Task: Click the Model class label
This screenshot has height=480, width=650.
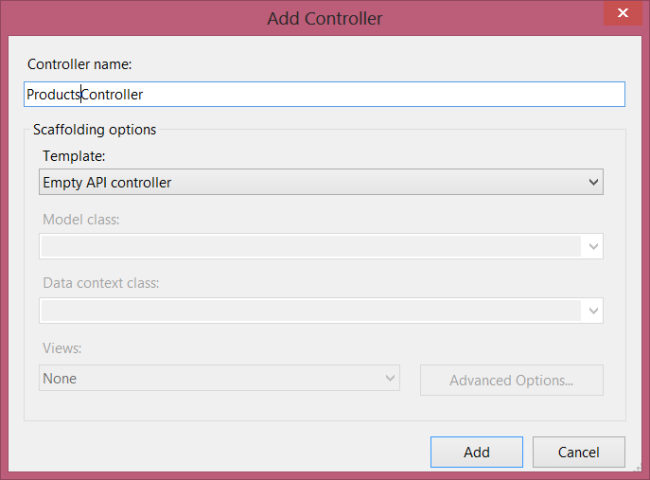Action: (81, 219)
